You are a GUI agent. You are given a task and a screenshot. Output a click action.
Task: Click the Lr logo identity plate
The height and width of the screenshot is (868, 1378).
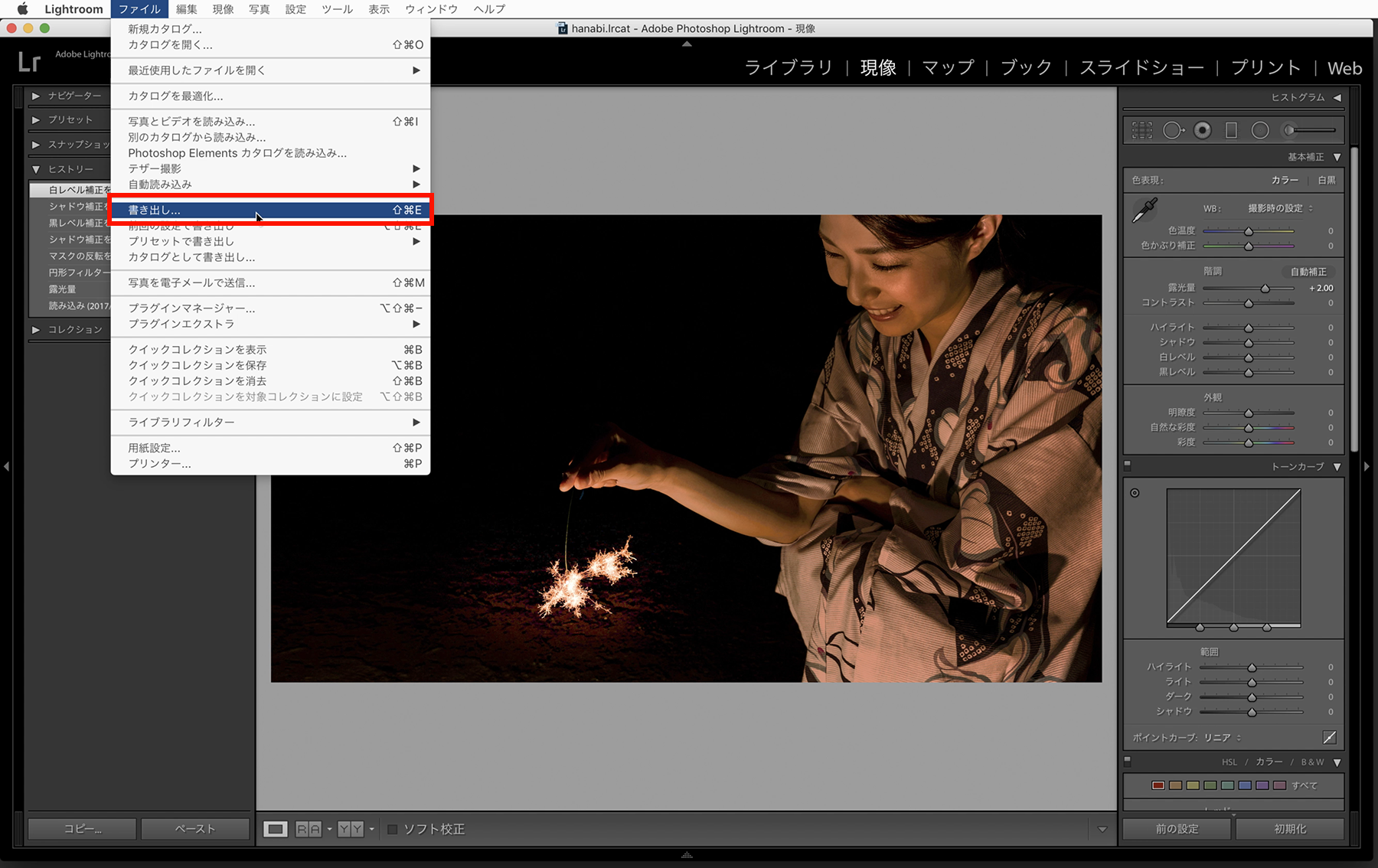coord(29,61)
